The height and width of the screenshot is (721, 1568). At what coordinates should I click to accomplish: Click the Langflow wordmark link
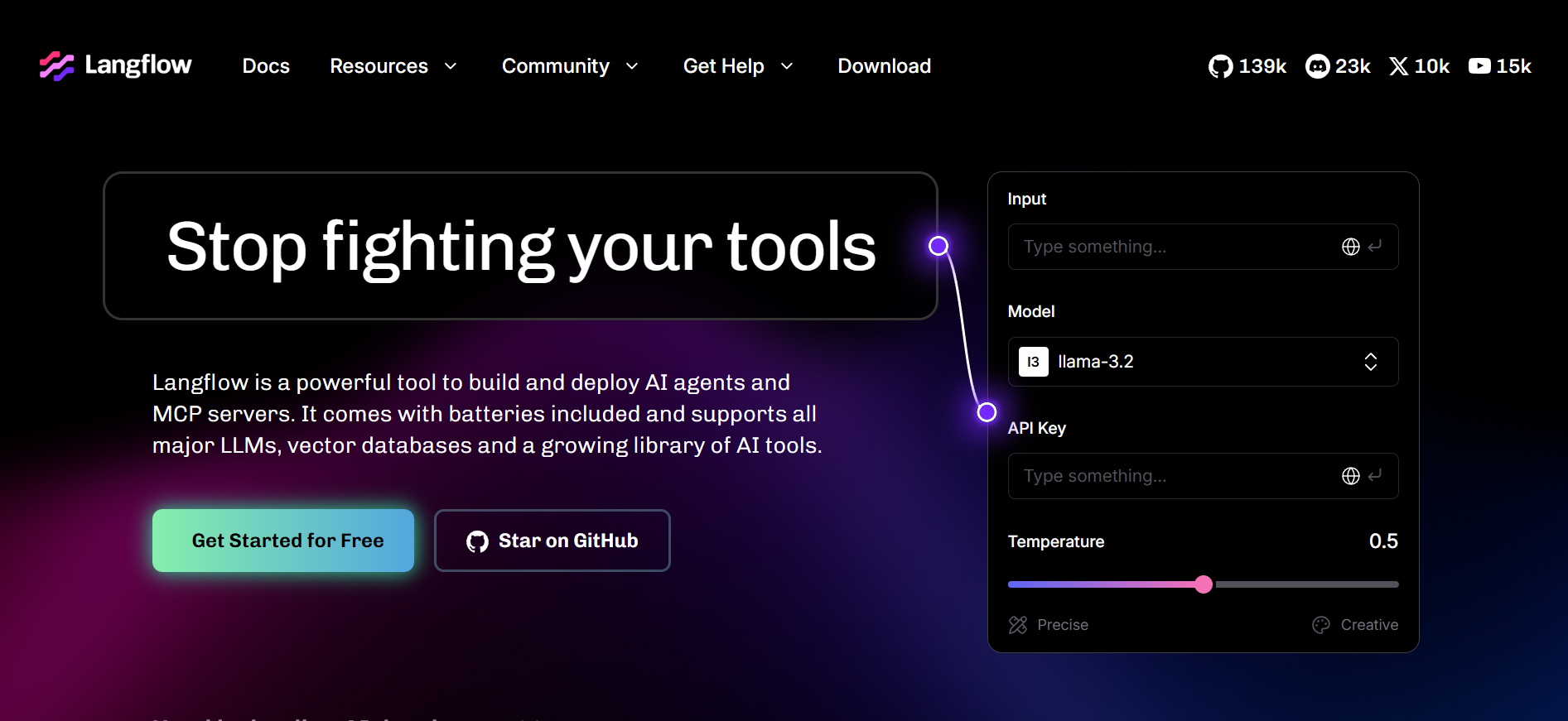click(x=138, y=65)
